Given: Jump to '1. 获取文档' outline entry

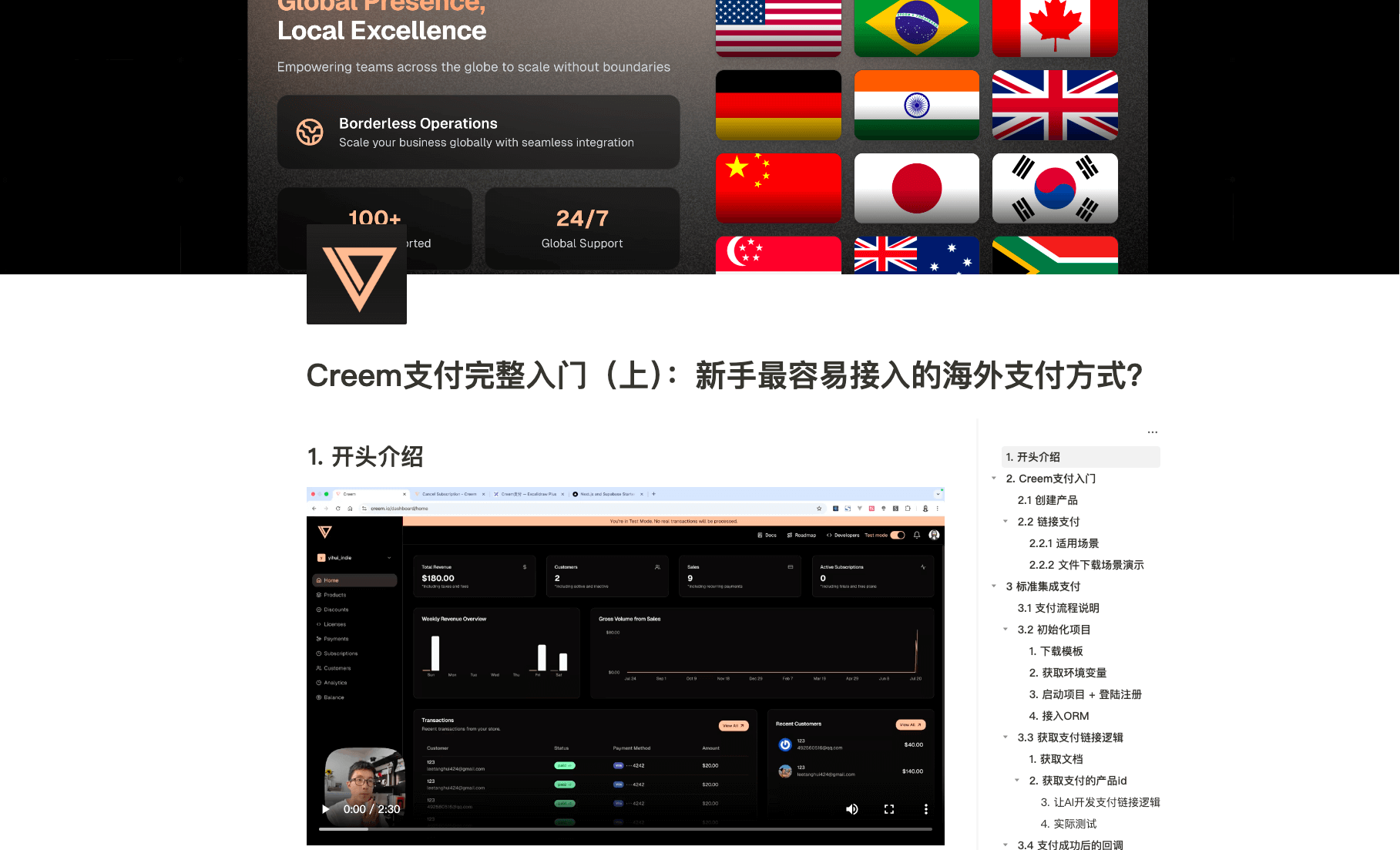Looking at the screenshot, I should pyautogui.click(x=1056, y=759).
